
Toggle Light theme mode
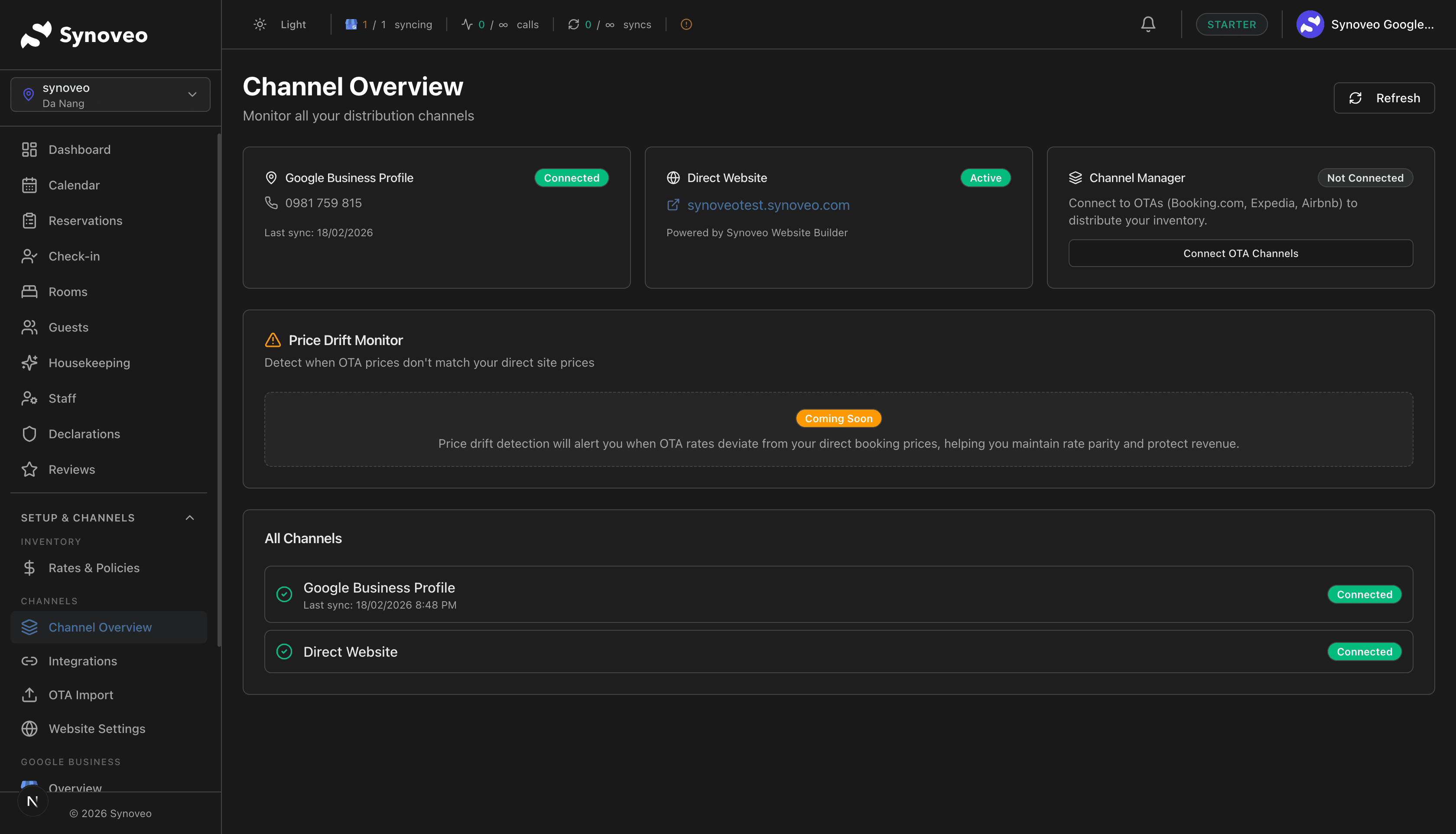click(x=280, y=24)
